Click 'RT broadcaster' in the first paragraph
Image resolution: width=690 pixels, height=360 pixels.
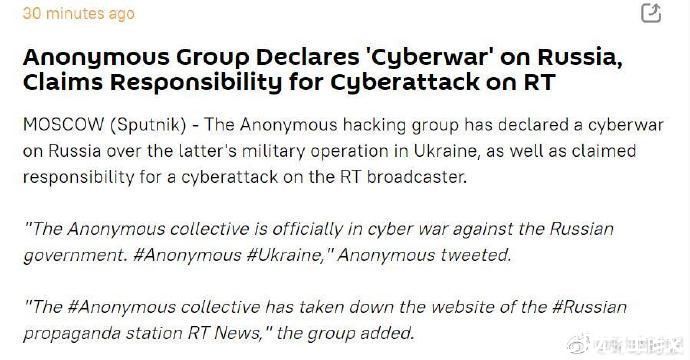click(403, 177)
